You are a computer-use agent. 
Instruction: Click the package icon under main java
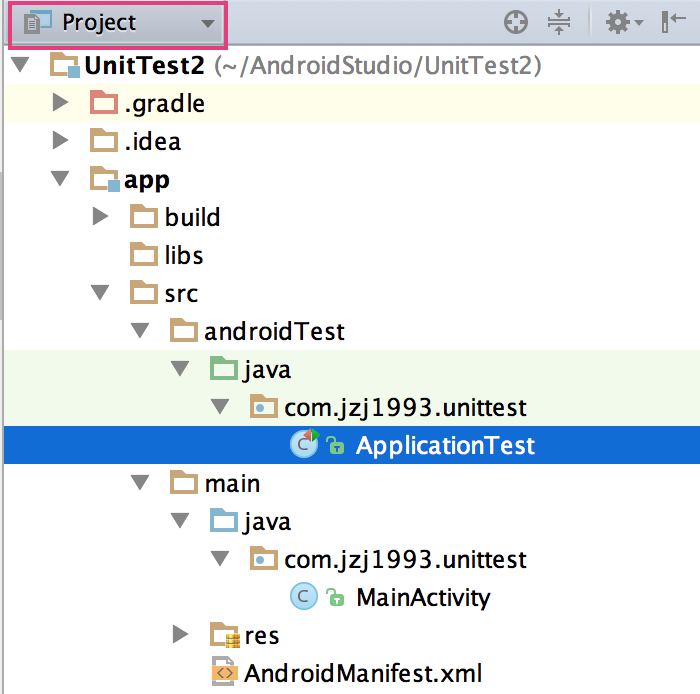pyautogui.click(x=264, y=558)
